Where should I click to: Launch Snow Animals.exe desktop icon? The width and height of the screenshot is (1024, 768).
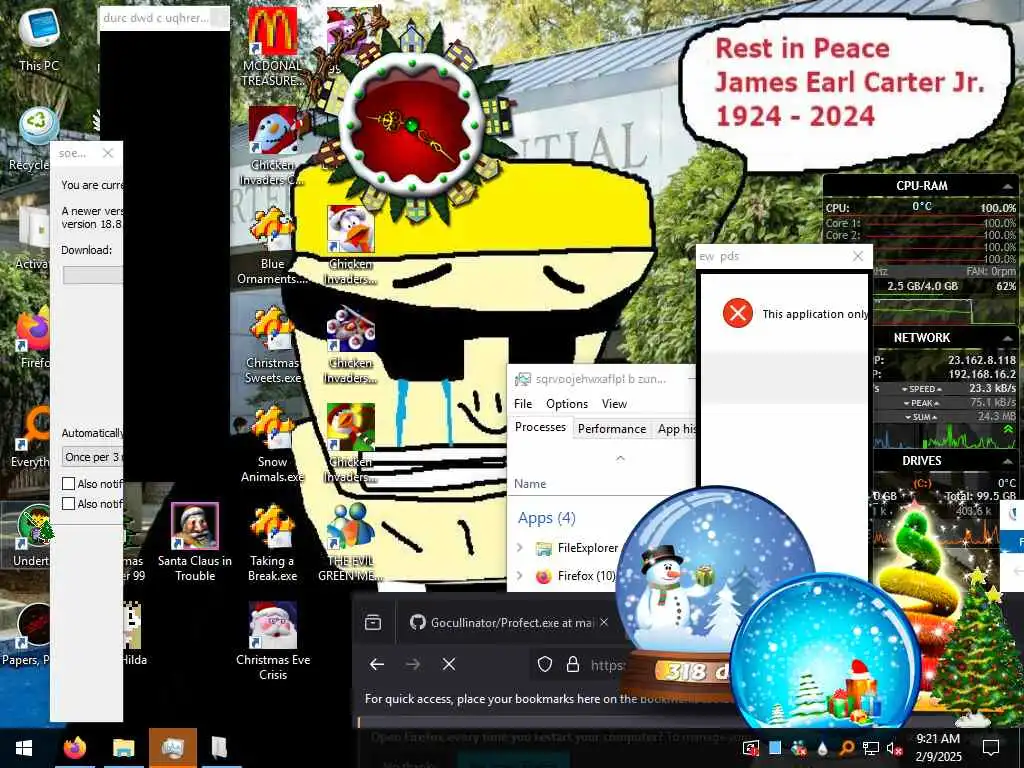click(x=272, y=444)
